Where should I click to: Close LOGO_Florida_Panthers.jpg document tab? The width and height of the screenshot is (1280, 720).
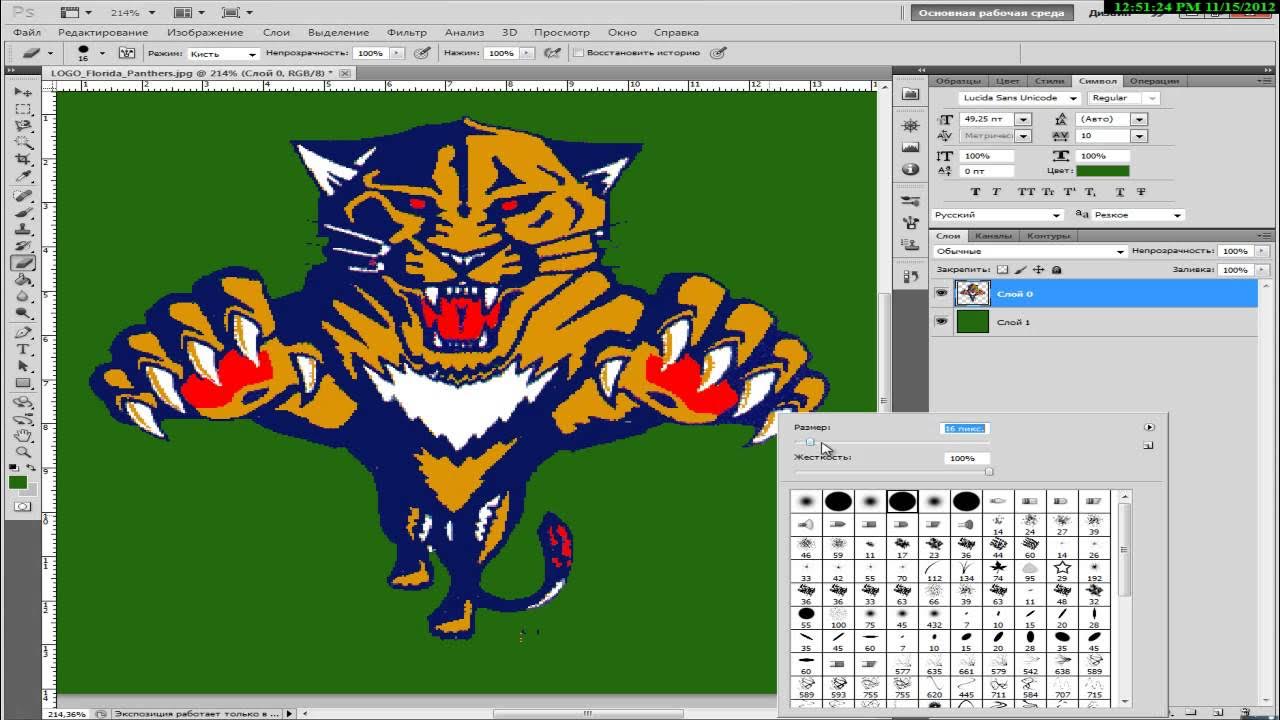click(x=345, y=73)
